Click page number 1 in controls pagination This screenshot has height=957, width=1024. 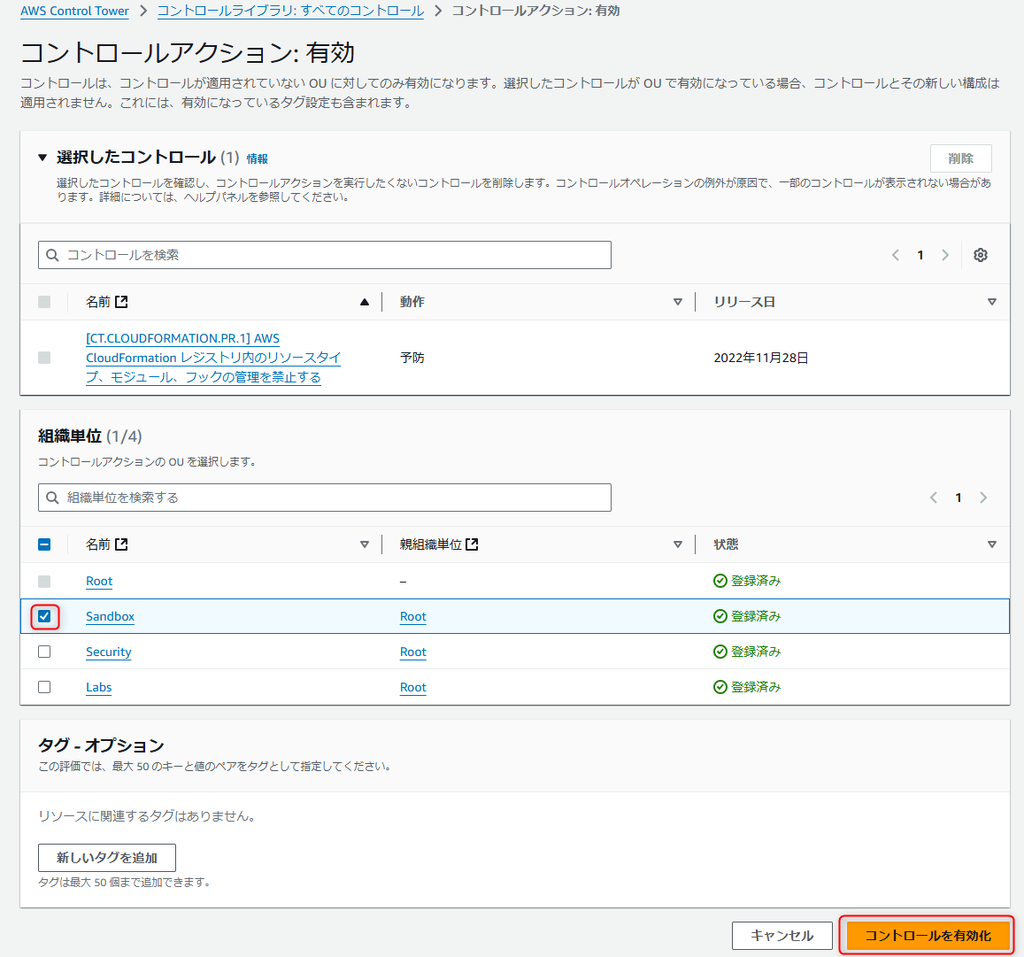[920, 255]
